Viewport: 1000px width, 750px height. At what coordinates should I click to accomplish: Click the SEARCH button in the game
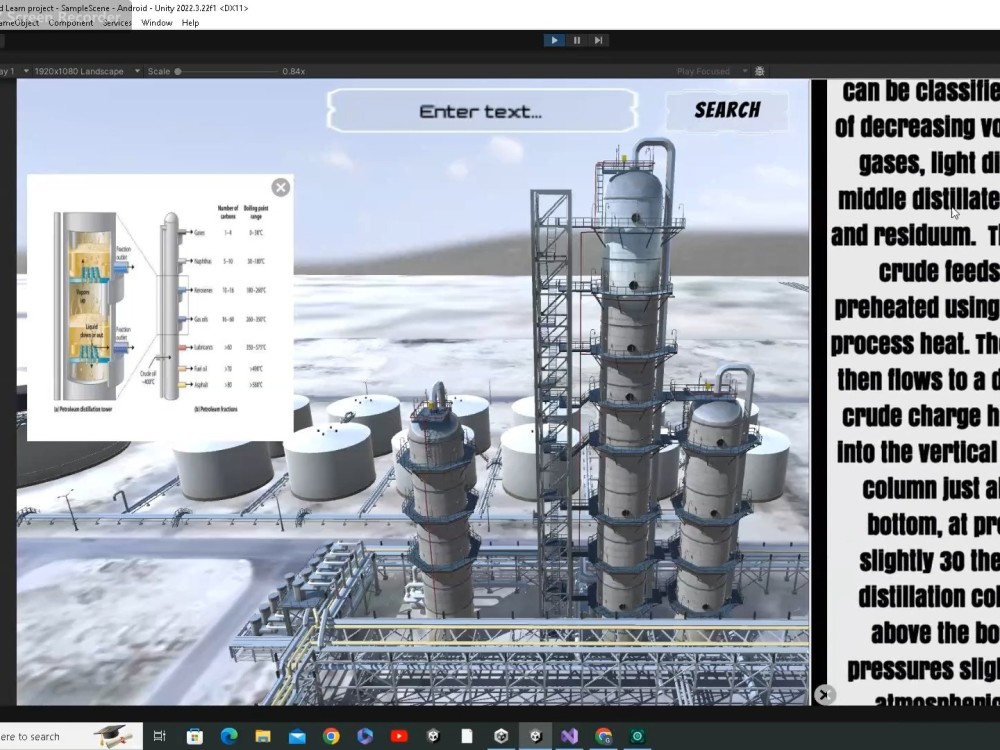[x=727, y=110]
